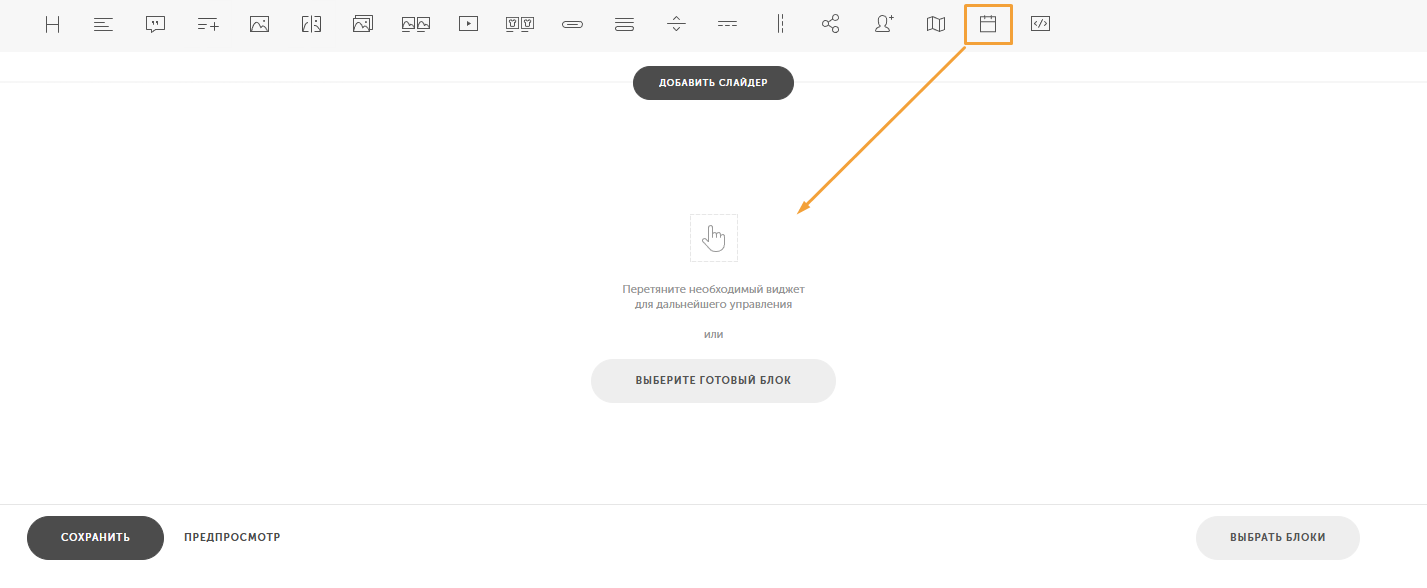Screen dimensions: 1427x588
Task: Pick the text paragraph widget icon
Action: [x=103, y=25]
